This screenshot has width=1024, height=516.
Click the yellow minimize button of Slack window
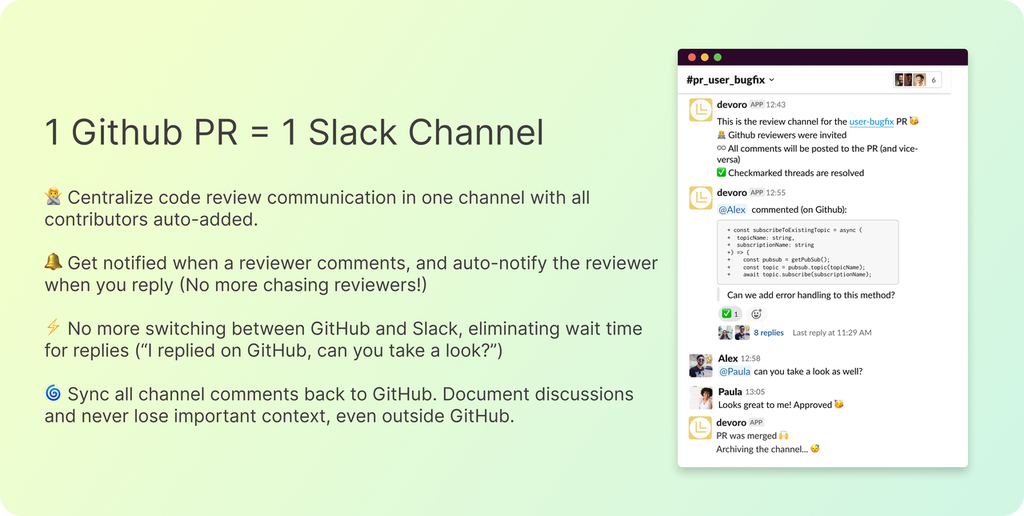coord(705,57)
